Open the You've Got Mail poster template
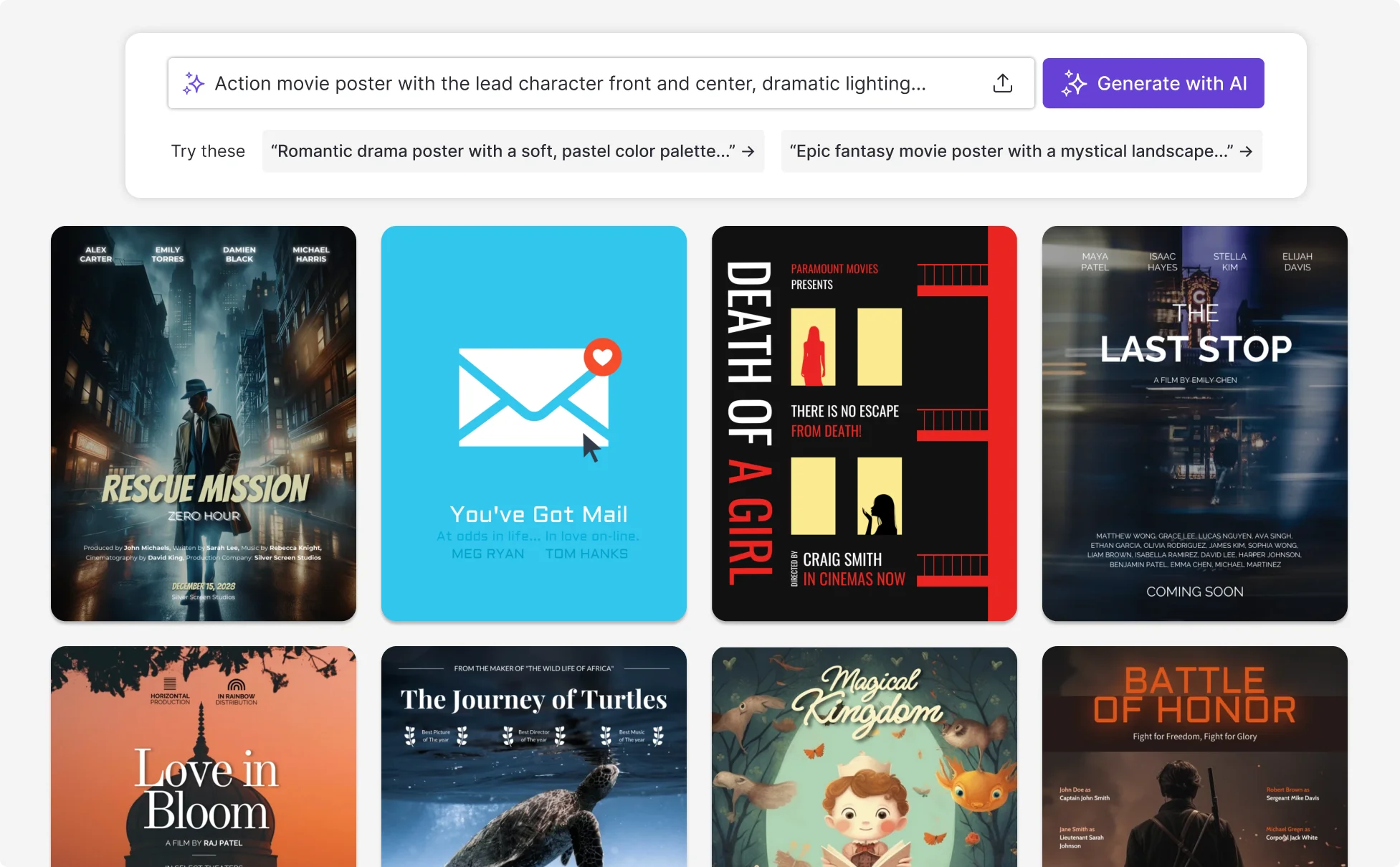Screen dimensions: 1400x867 (534, 423)
